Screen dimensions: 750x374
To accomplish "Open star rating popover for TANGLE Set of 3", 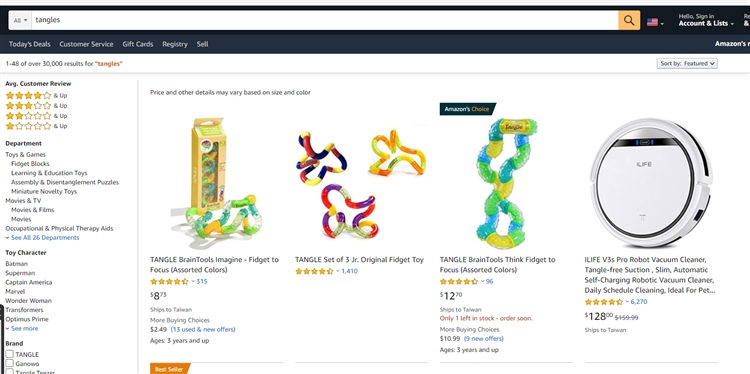I will pos(317,271).
